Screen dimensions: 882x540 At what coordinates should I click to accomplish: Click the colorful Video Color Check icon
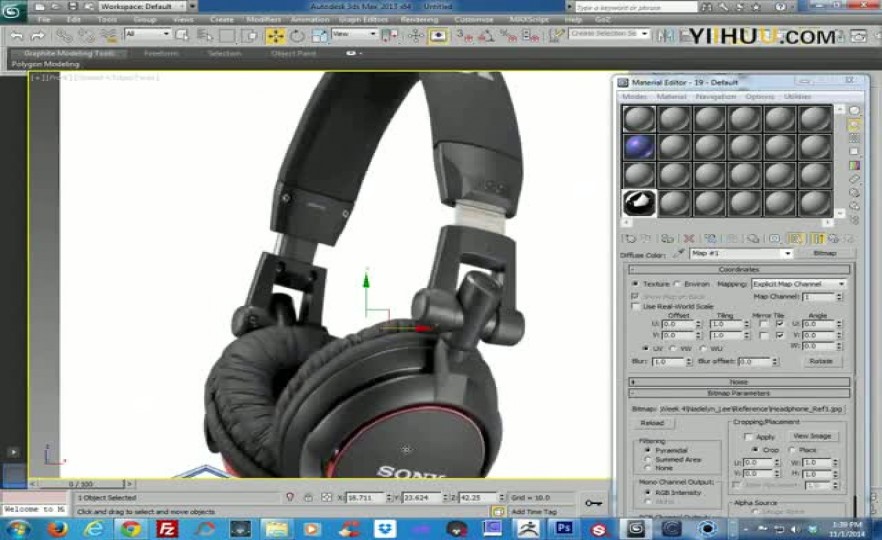(854, 165)
